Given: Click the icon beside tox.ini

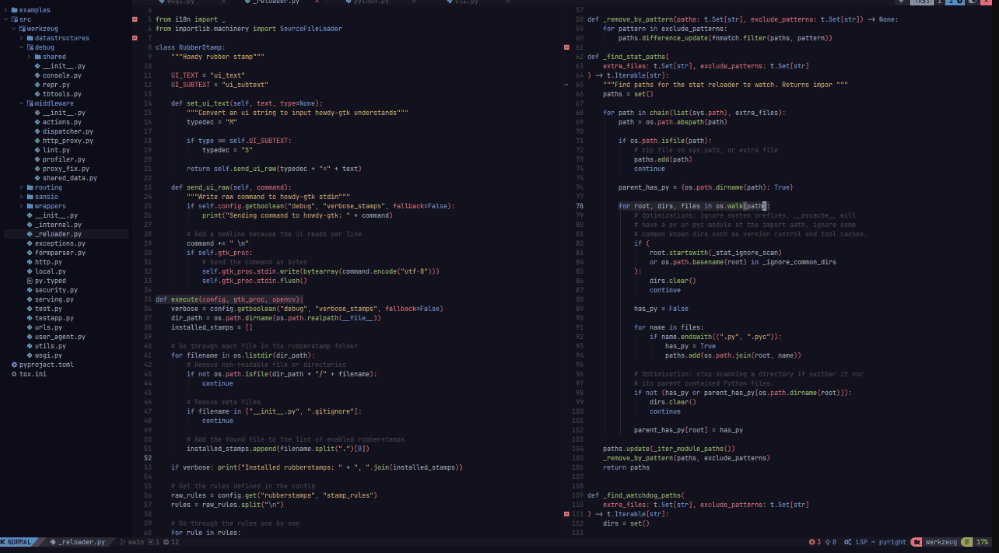Looking at the screenshot, I should click(14, 374).
